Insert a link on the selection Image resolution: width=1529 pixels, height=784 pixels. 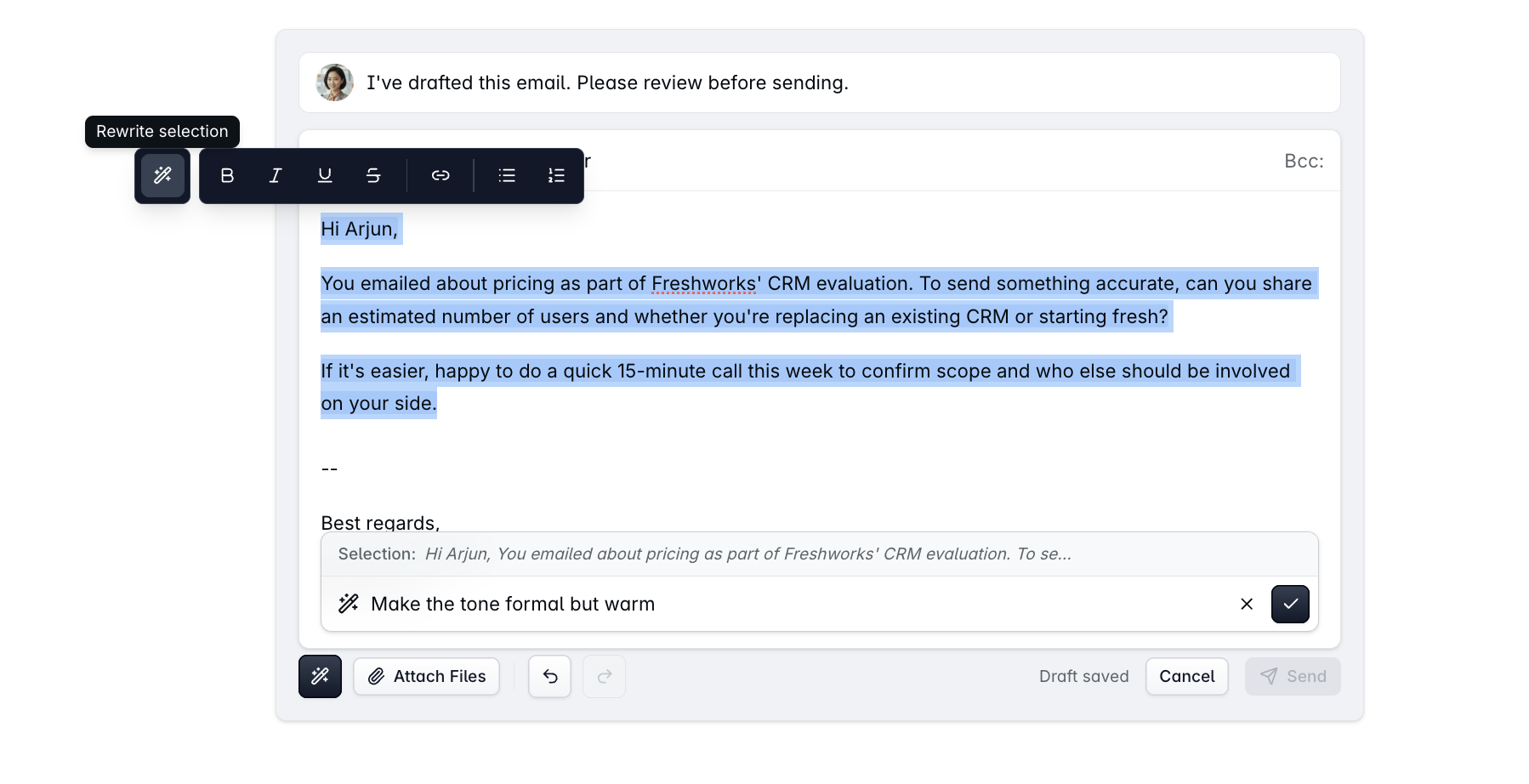coord(441,176)
